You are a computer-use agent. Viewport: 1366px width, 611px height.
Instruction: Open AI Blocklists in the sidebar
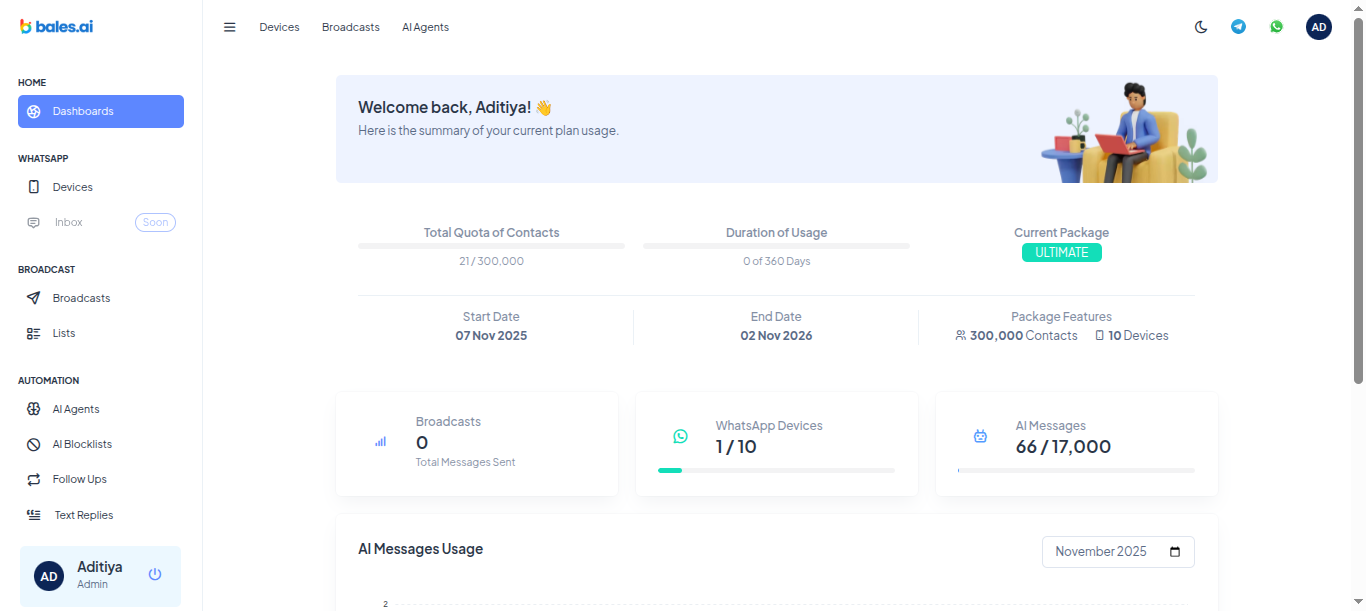101,444
